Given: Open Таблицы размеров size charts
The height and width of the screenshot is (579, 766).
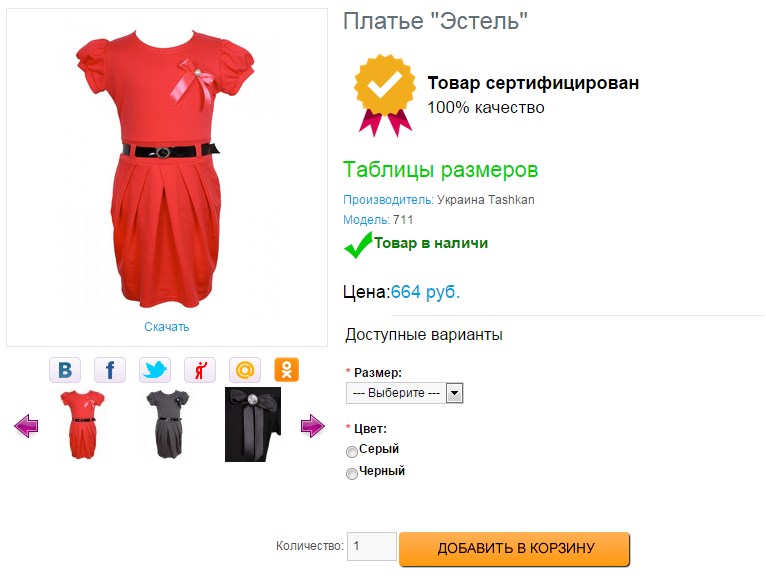Looking at the screenshot, I should click(440, 170).
